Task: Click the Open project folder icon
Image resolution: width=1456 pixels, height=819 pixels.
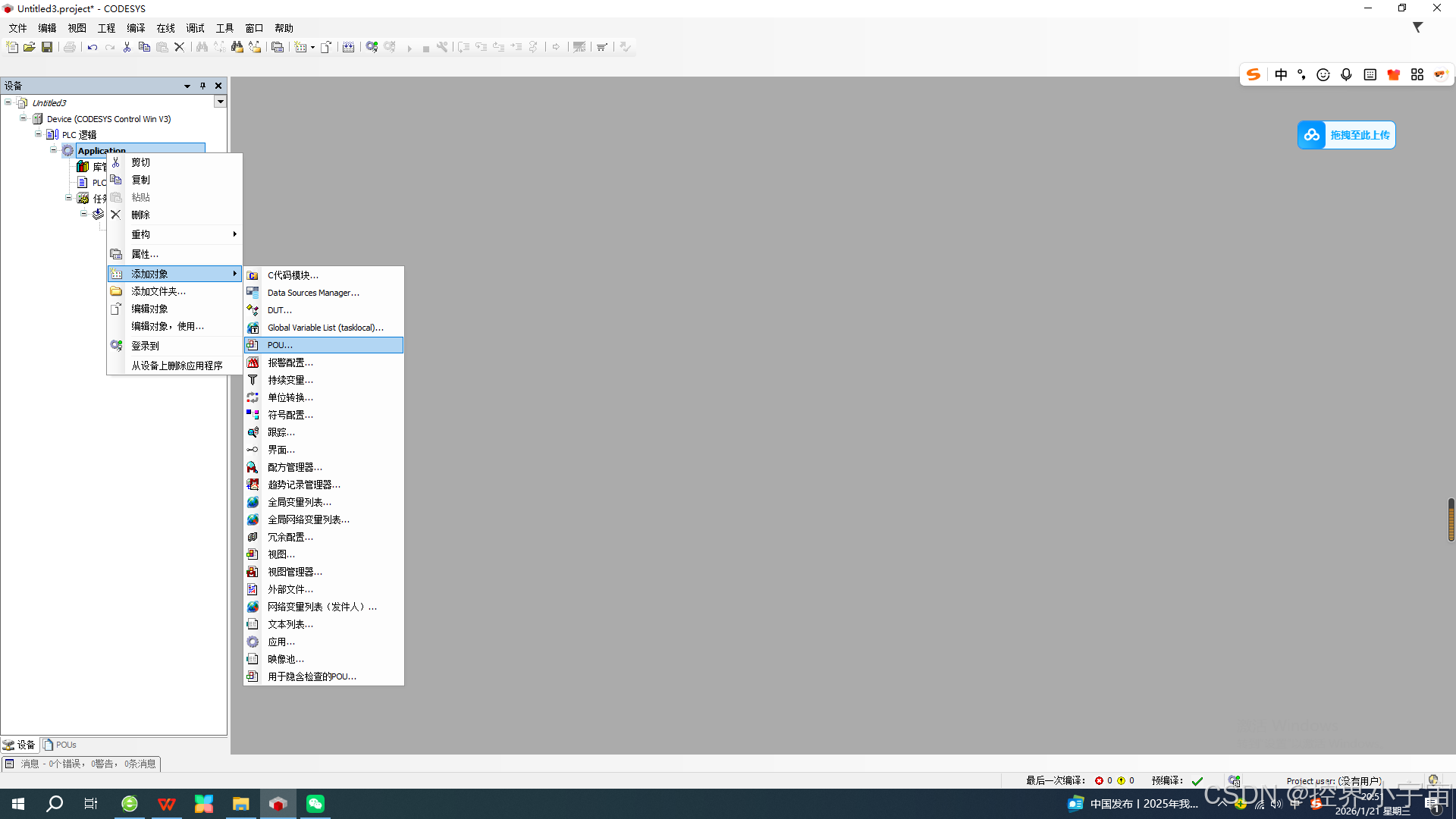Action: click(x=30, y=47)
